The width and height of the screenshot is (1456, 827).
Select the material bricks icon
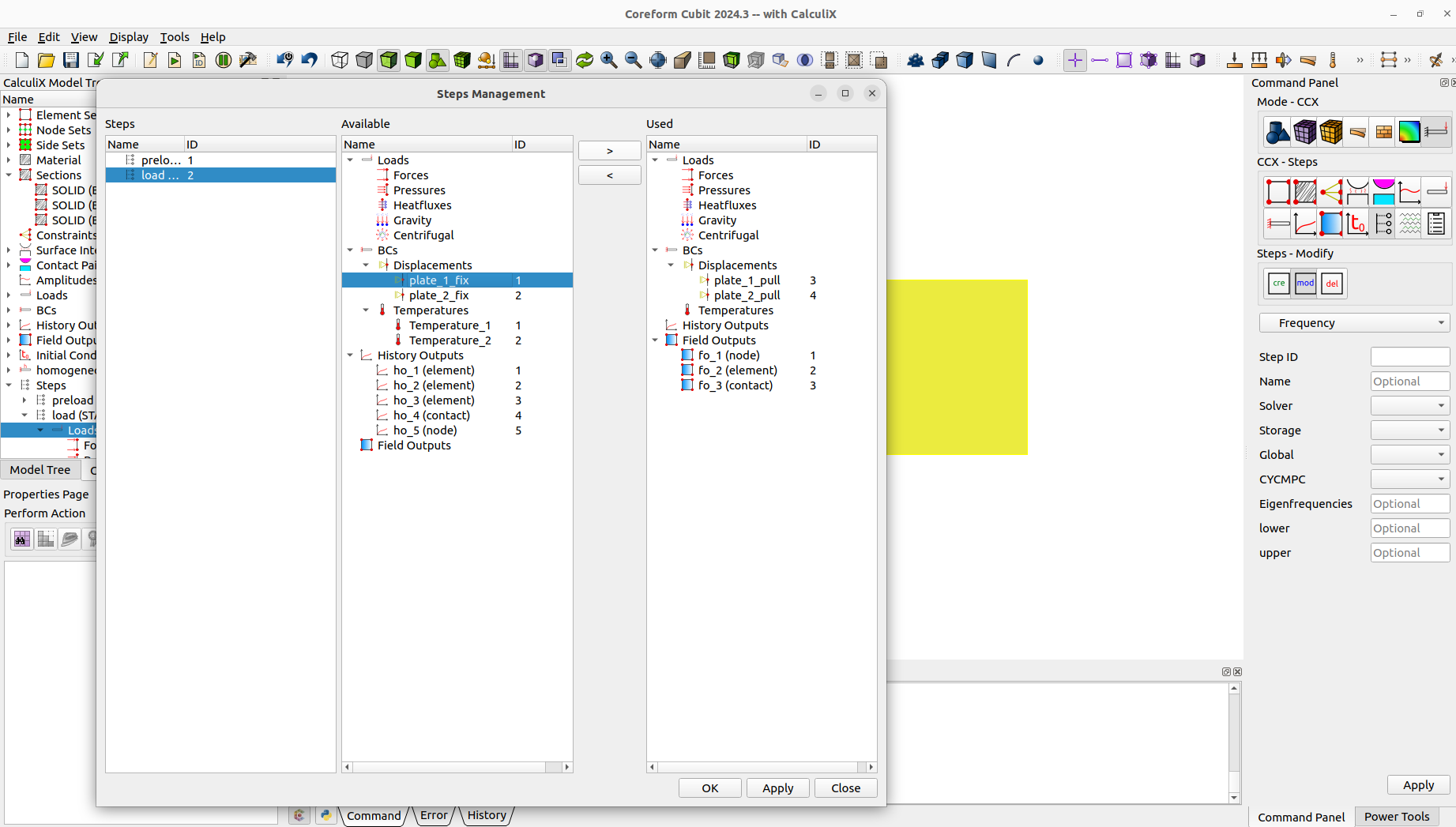[x=1383, y=132]
